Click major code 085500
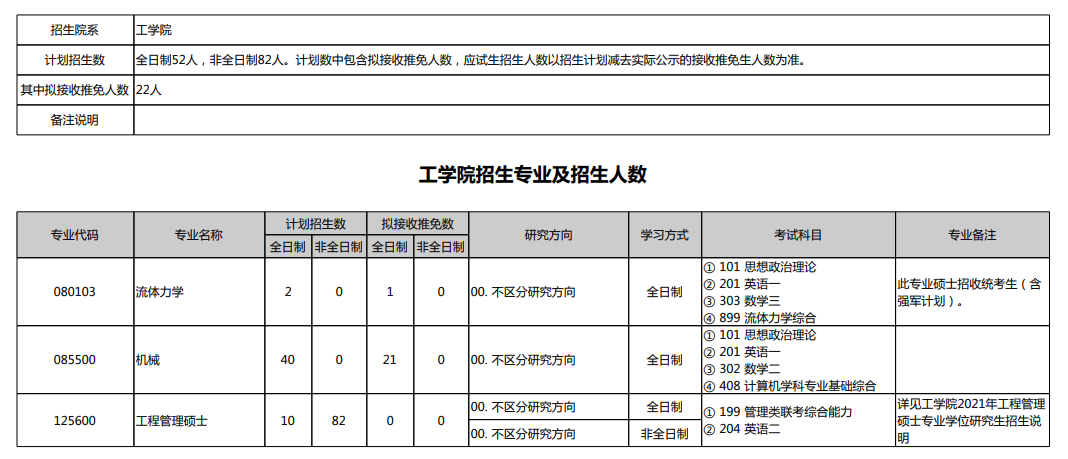 (75, 360)
